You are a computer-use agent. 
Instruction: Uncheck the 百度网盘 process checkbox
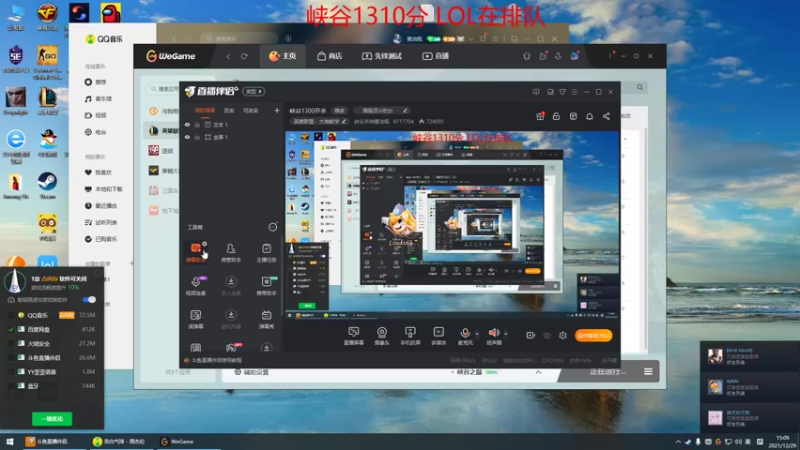click(x=11, y=330)
